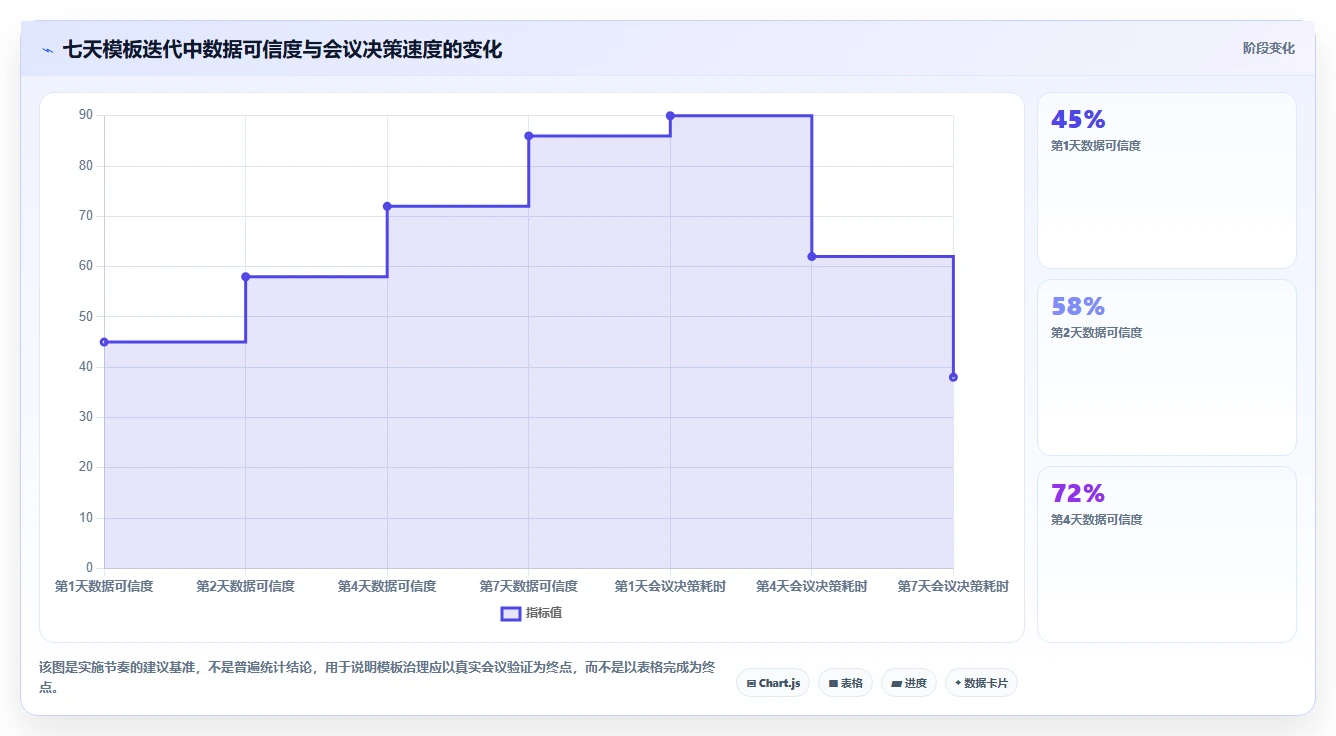This screenshot has width=1336, height=736.
Task: Select the 第1天数据可信度 data point
Action: (104, 342)
